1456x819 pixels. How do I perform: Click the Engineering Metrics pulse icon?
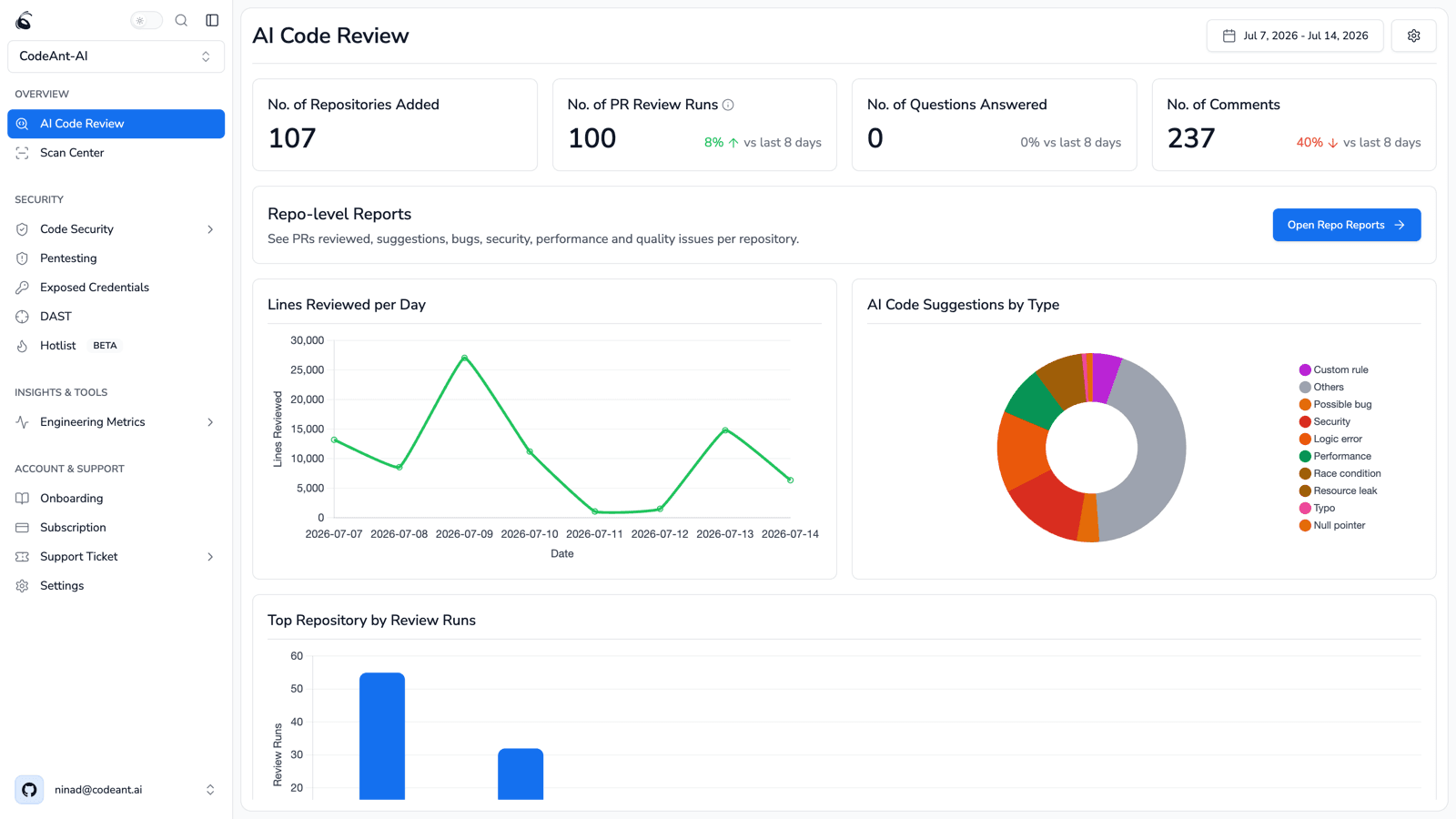[x=23, y=422]
